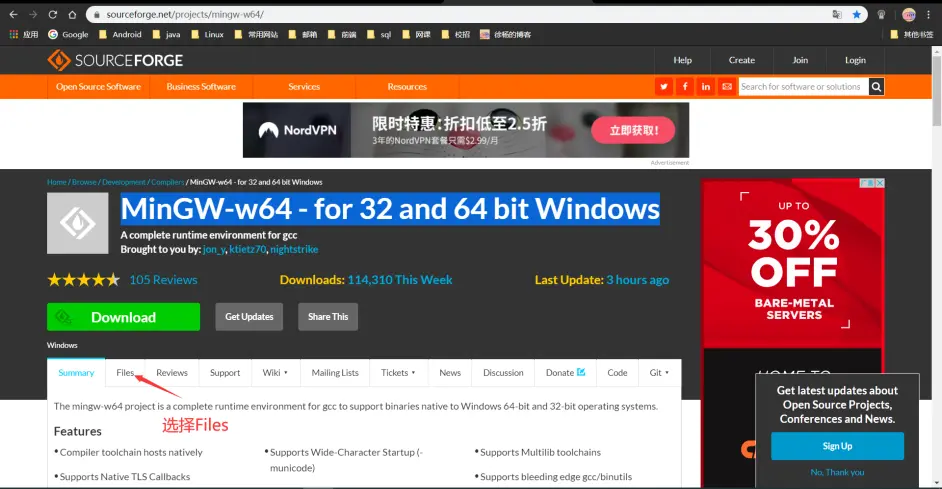
Task: Click the Get Updates button
Action: coord(249,317)
